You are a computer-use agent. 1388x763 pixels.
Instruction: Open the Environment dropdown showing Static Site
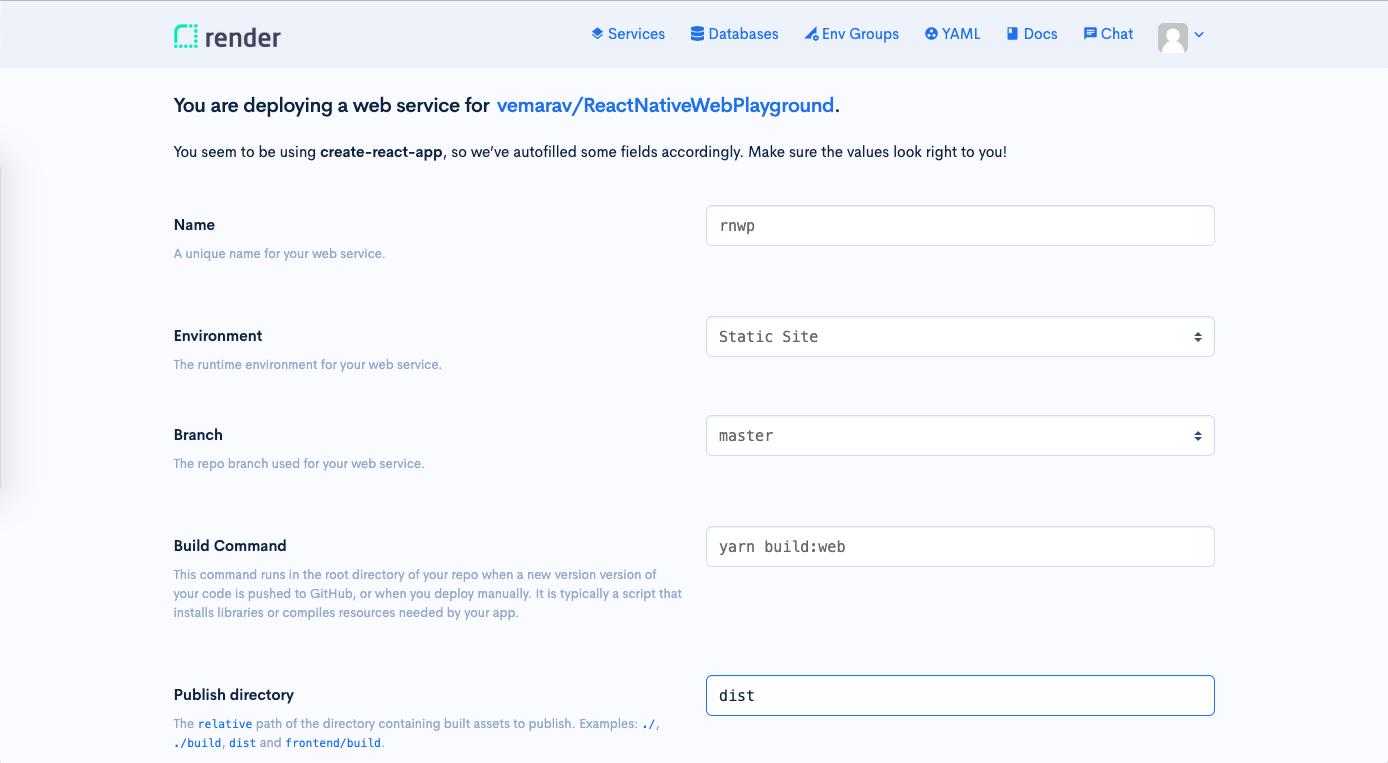tap(960, 337)
